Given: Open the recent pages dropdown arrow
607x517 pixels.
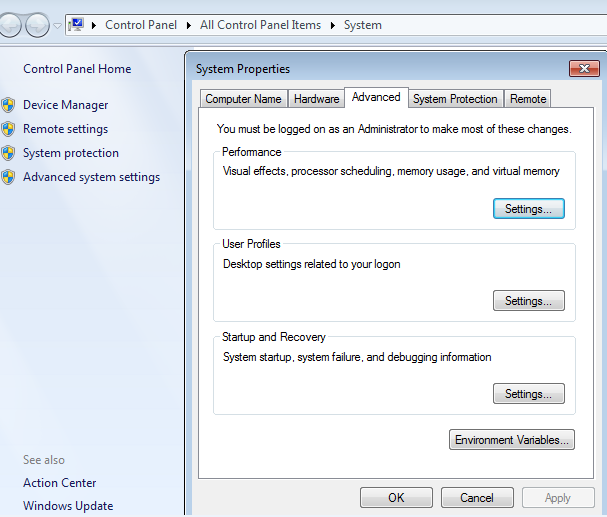Looking at the screenshot, I should 58,25.
